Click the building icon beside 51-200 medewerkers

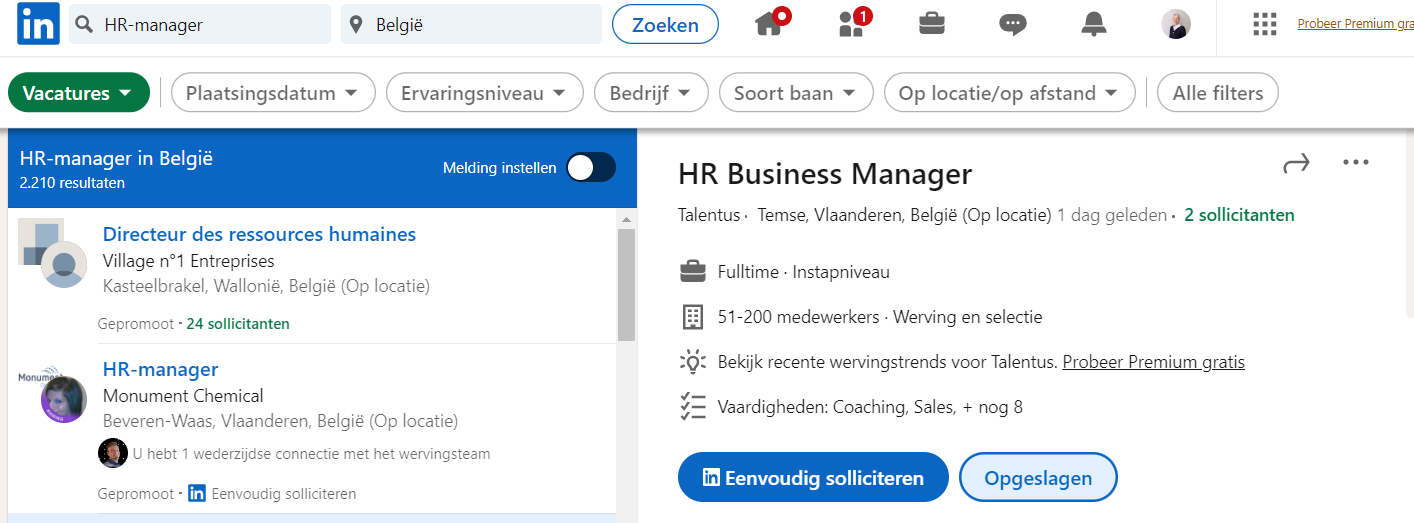692,317
